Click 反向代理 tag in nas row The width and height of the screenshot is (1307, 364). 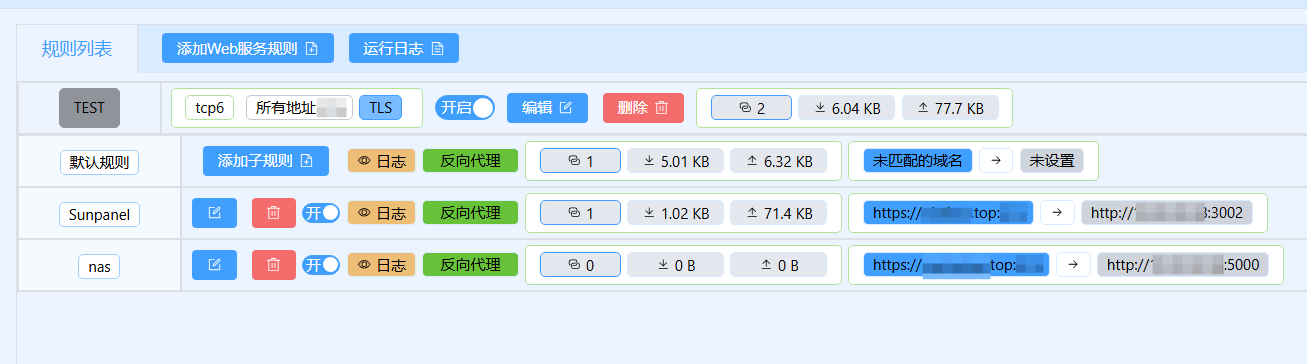470,265
